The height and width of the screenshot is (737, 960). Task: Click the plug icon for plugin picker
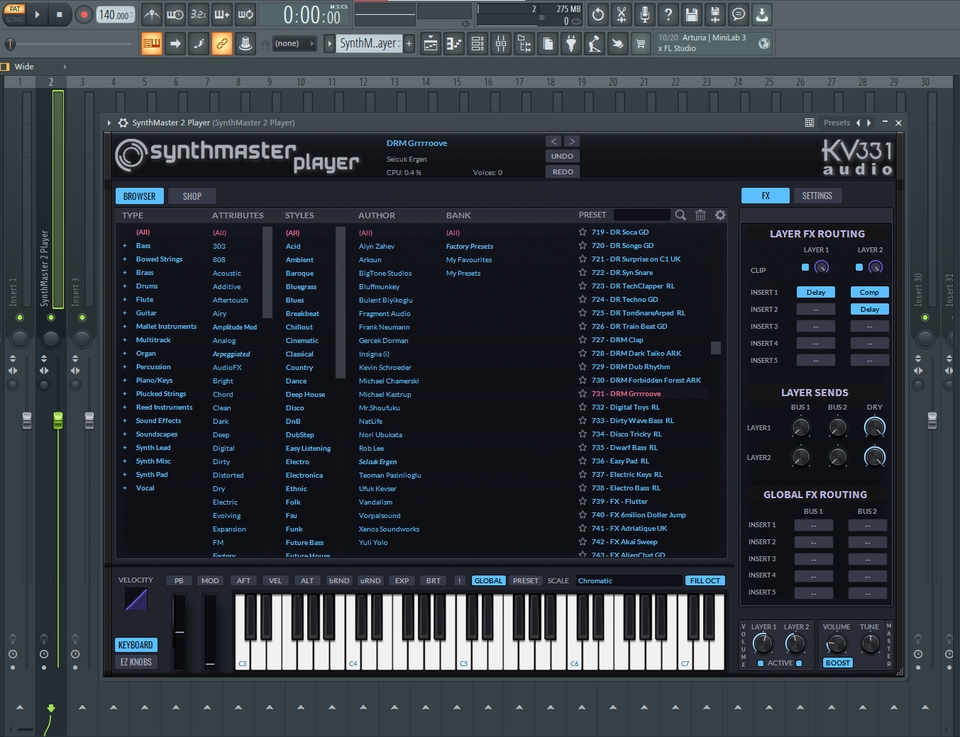coord(571,43)
